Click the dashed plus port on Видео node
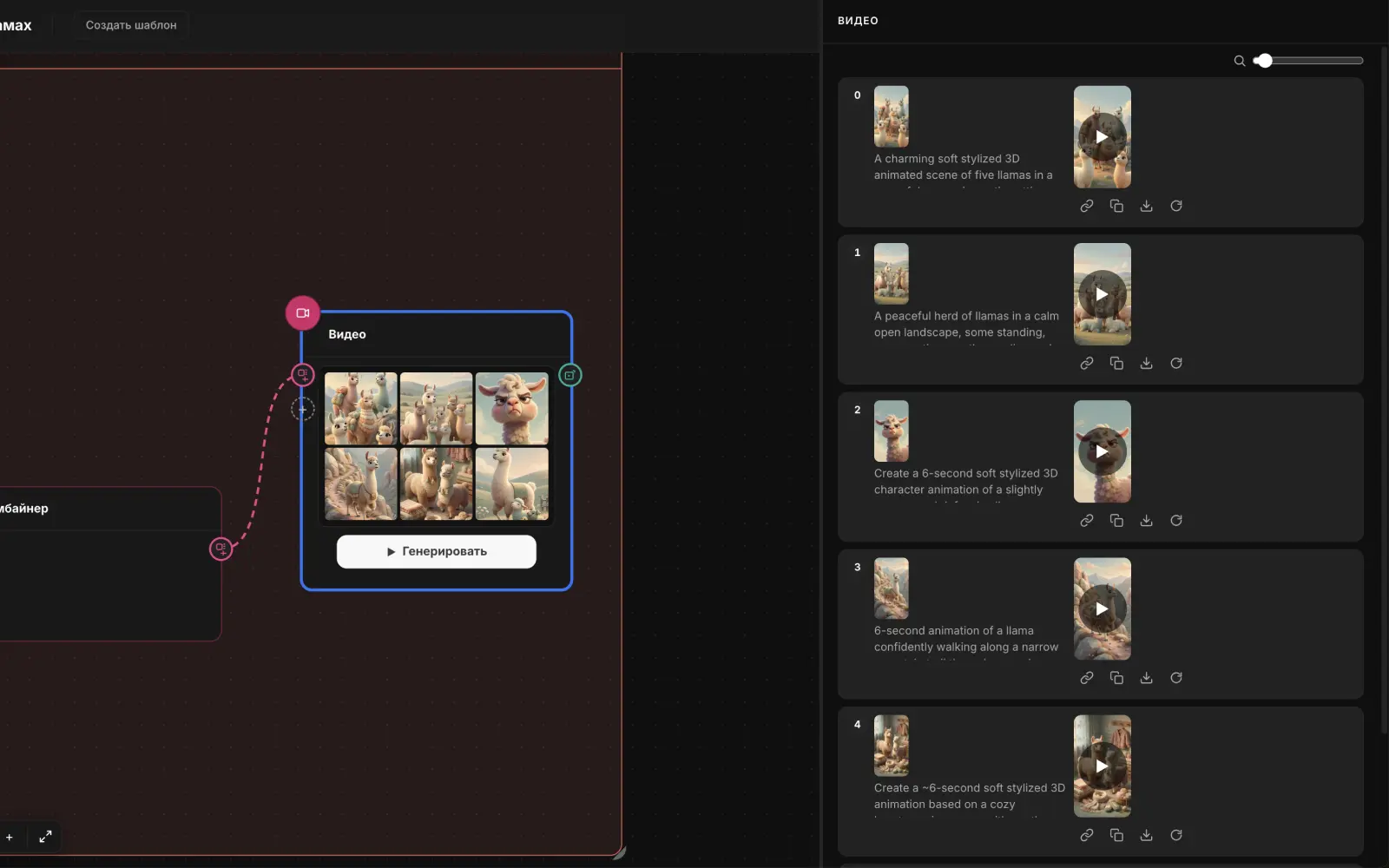 pyautogui.click(x=302, y=409)
